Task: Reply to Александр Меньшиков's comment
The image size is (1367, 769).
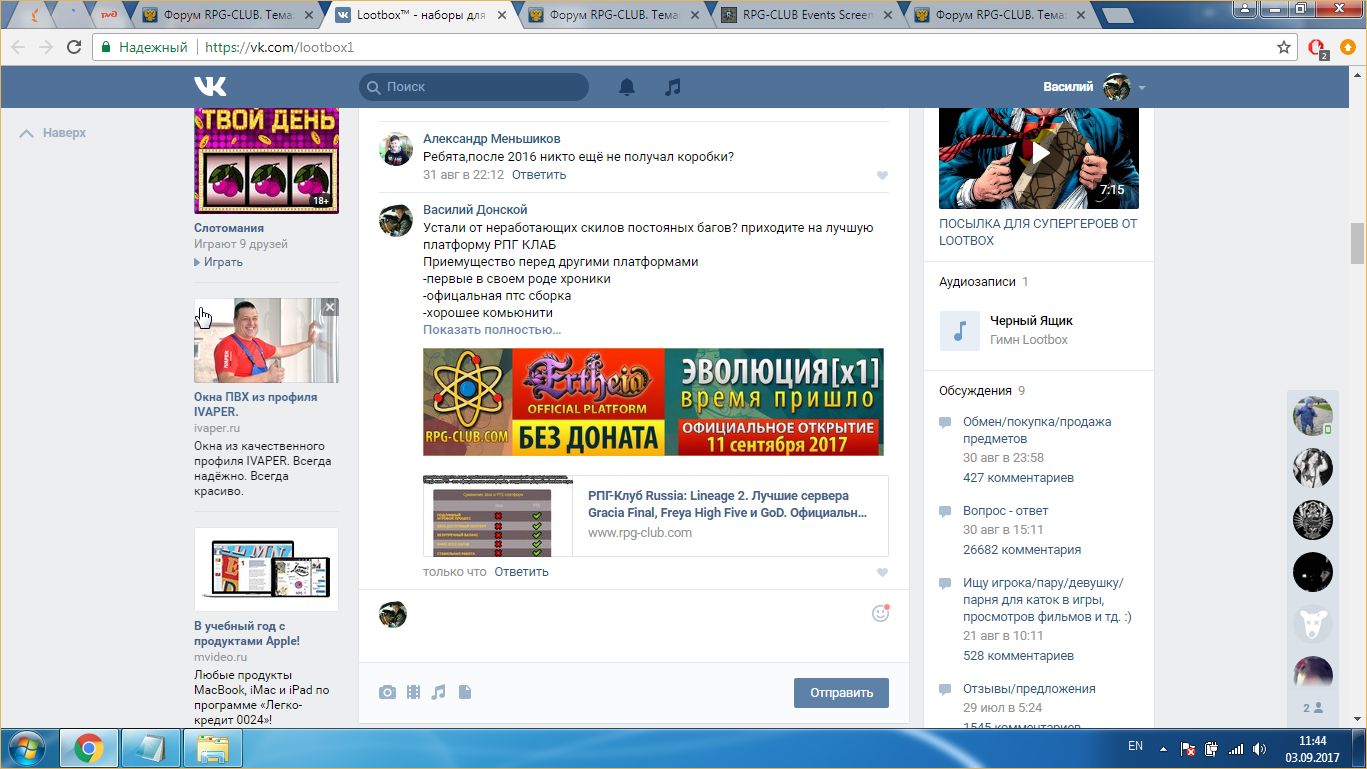Action: tap(539, 175)
